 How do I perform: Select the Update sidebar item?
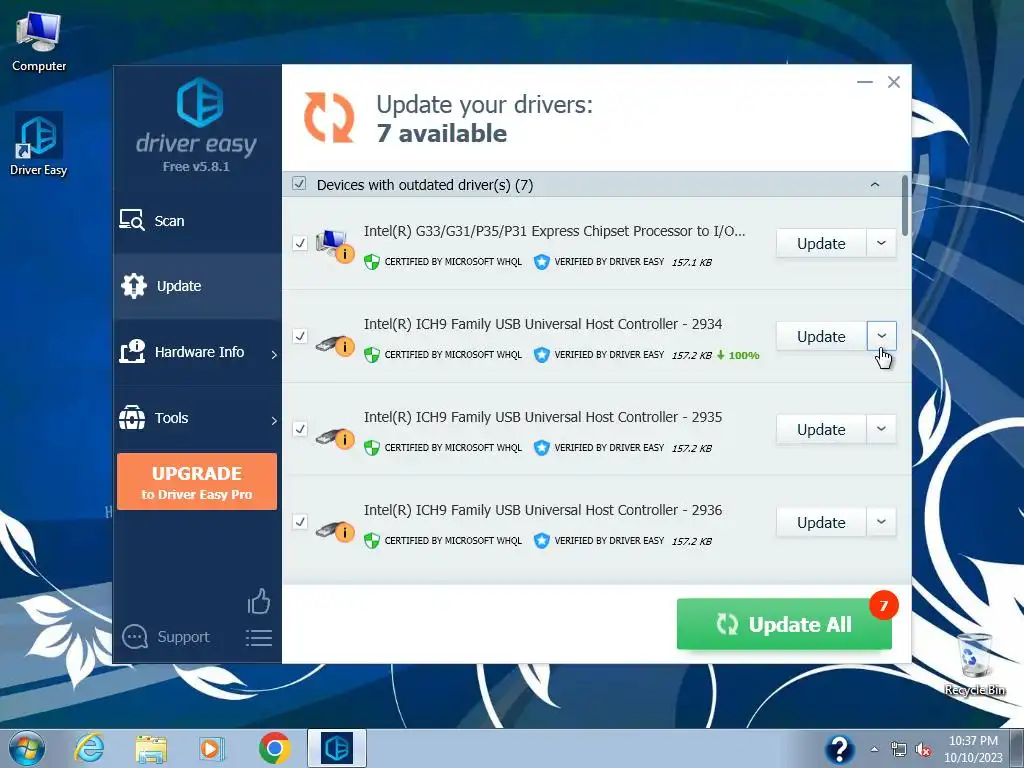197,286
